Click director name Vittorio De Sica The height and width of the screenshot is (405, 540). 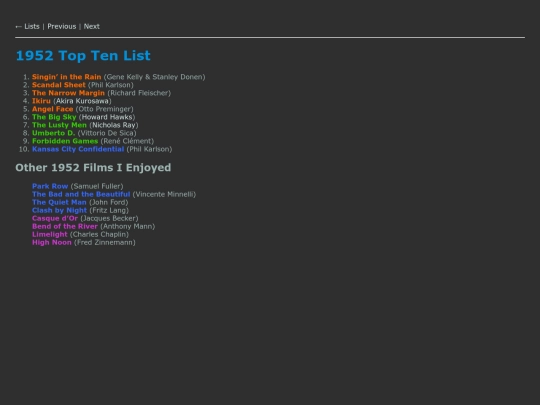click(x=107, y=133)
